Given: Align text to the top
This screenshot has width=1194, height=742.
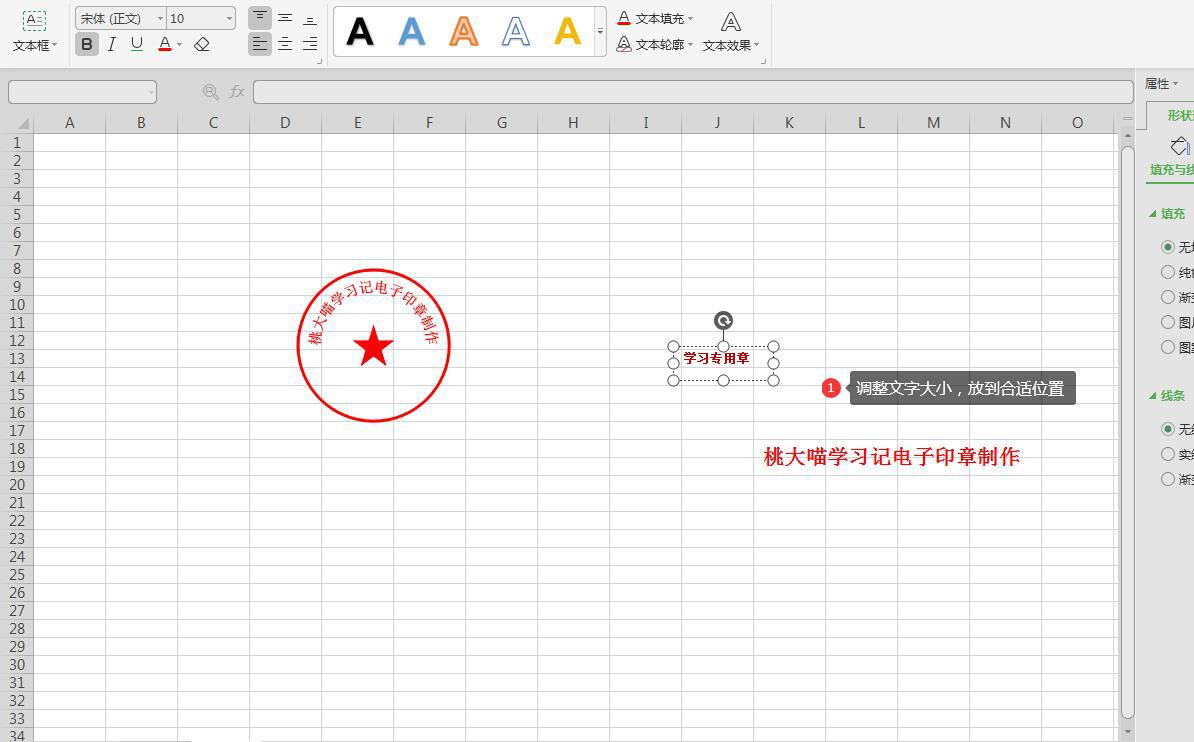Looking at the screenshot, I should (260, 18).
